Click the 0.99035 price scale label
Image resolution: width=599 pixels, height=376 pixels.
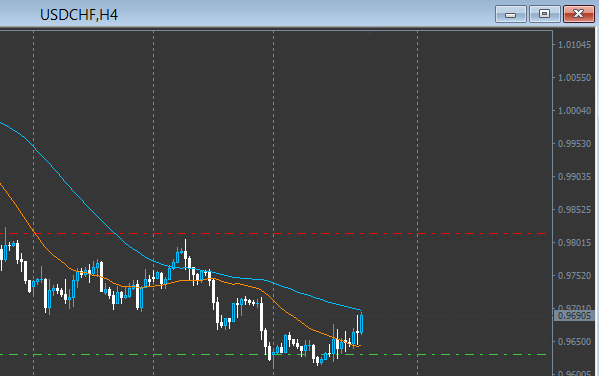tap(574, 177)
